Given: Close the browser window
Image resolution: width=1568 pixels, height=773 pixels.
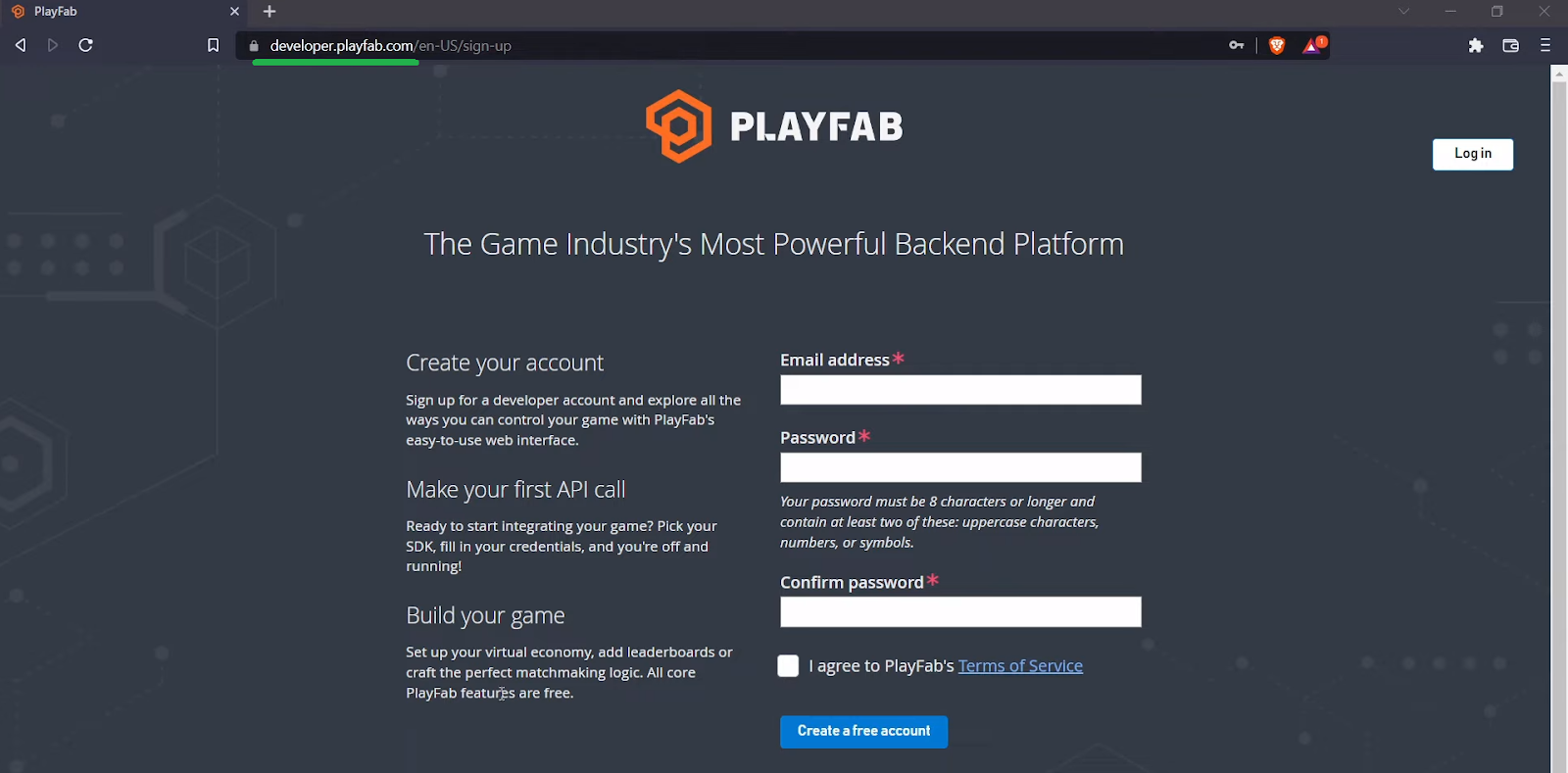Looking at the screenshot, I should (x=1544, y=12).
